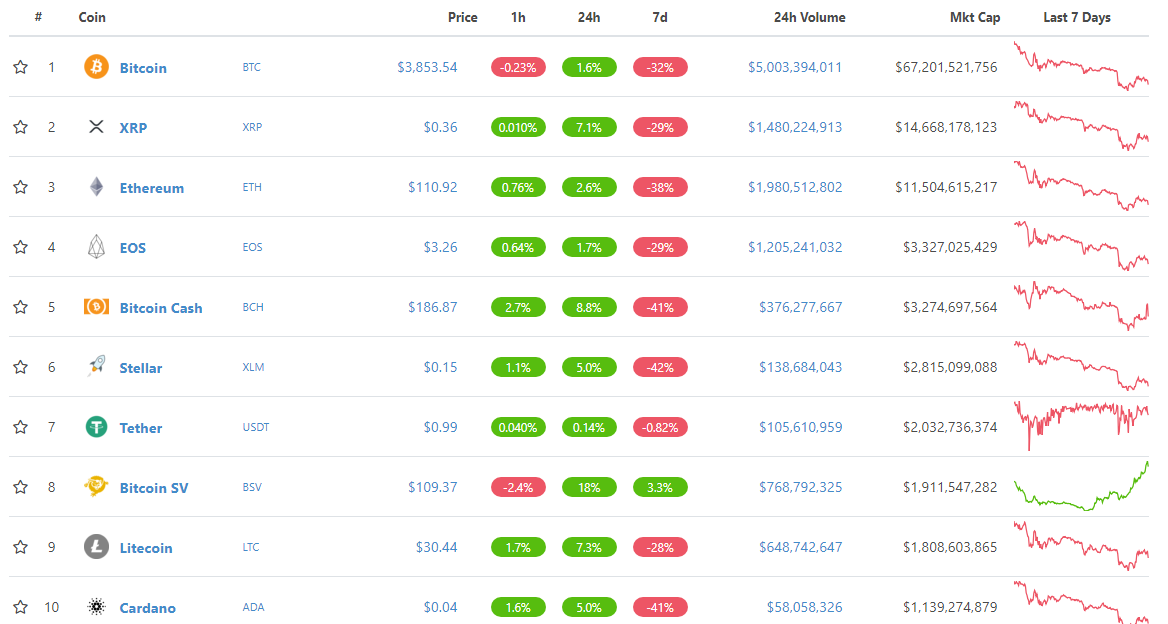Click the USDT ticker symbol

click(256, 427)
